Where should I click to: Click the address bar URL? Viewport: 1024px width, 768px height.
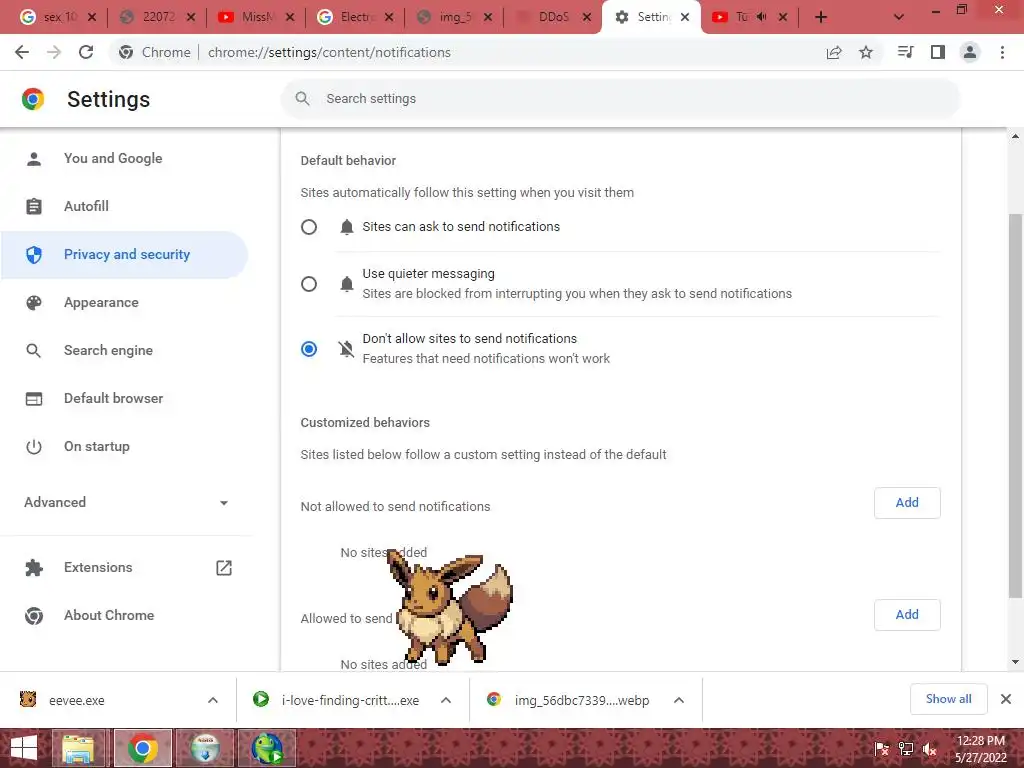[329, 52]
